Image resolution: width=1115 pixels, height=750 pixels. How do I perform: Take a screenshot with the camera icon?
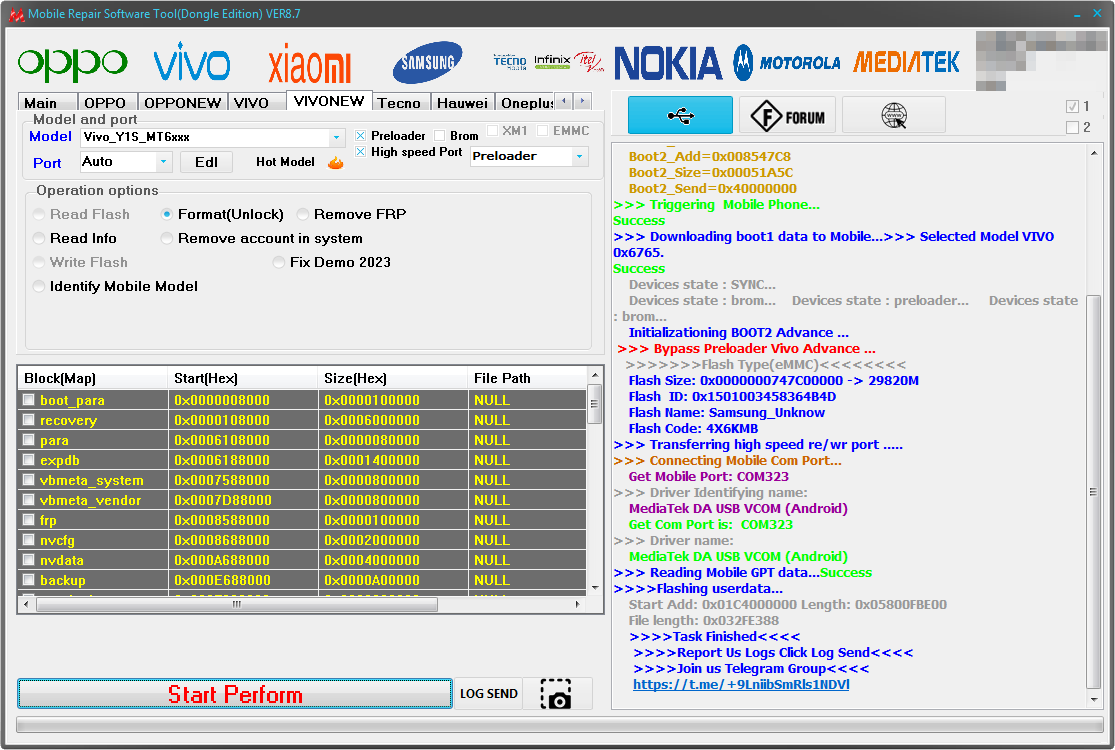556,694
